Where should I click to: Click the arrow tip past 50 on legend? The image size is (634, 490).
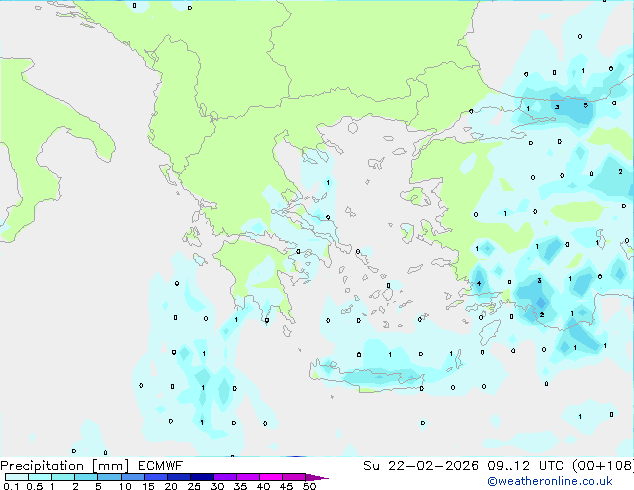tap(317, 477)
